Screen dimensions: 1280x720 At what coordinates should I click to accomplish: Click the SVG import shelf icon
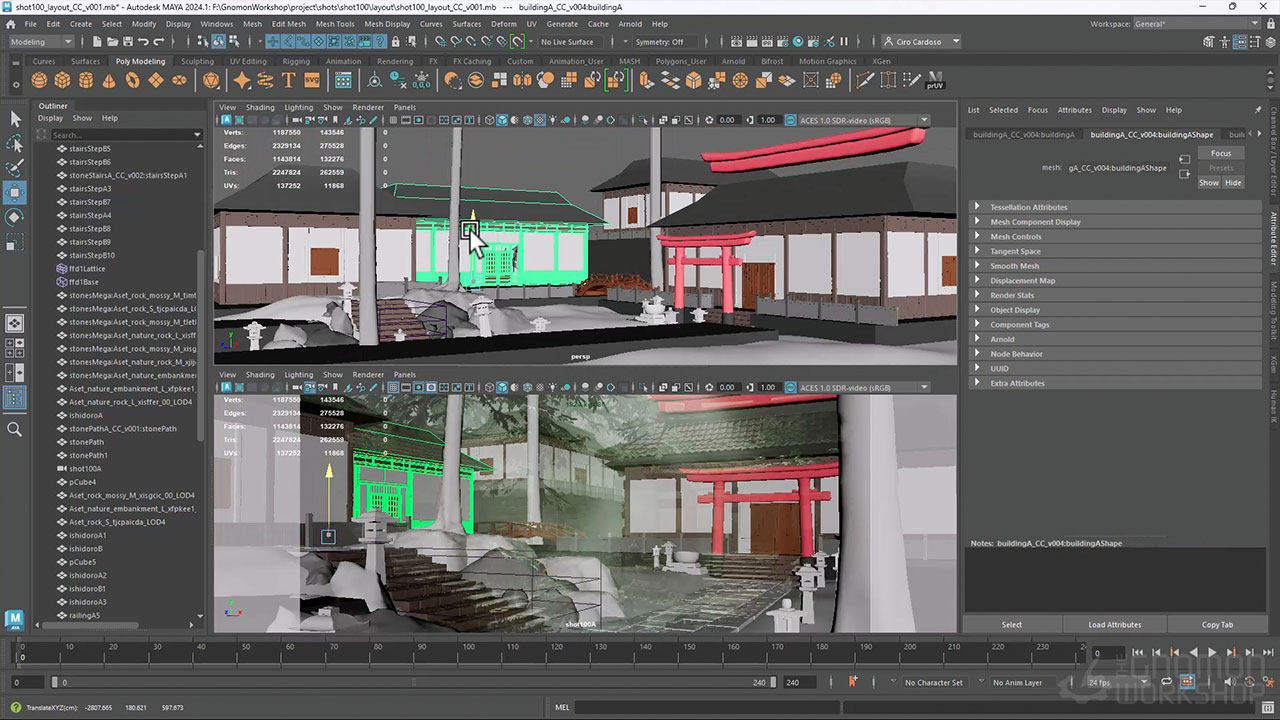pos(311,80)
